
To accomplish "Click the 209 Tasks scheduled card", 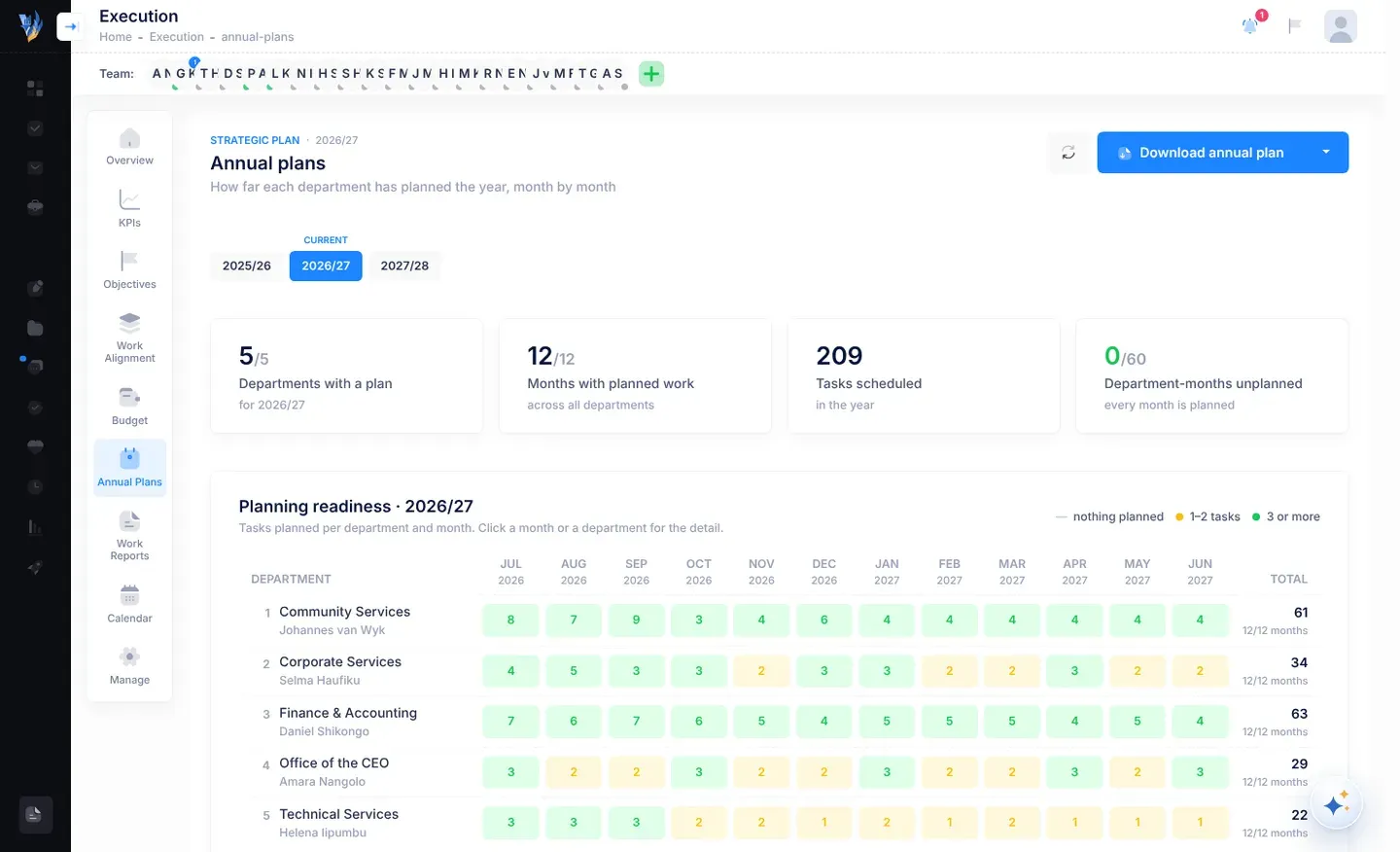I will (x=924, y=375).
